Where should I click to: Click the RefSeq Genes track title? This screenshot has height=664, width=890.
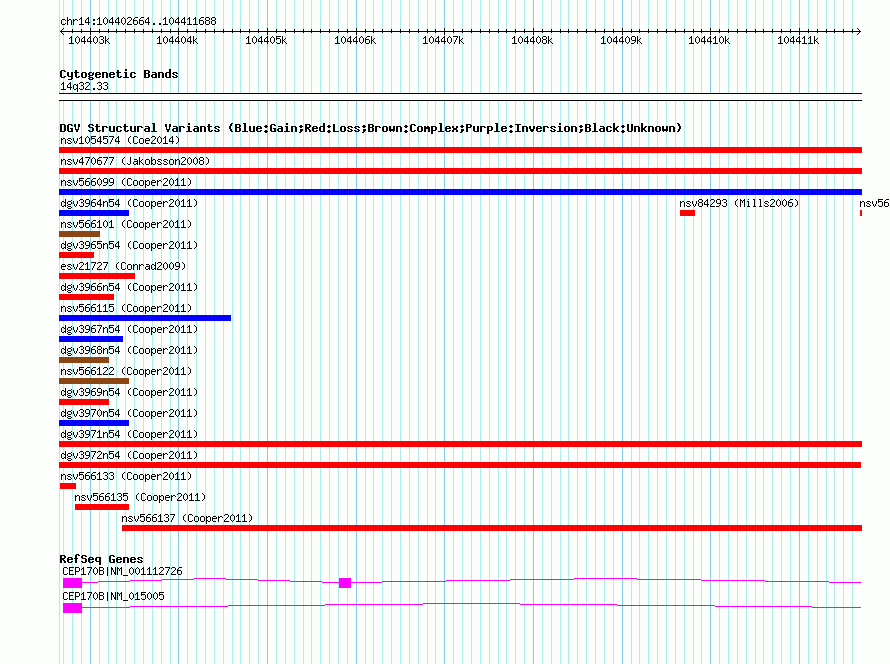[x=101, y=559]
